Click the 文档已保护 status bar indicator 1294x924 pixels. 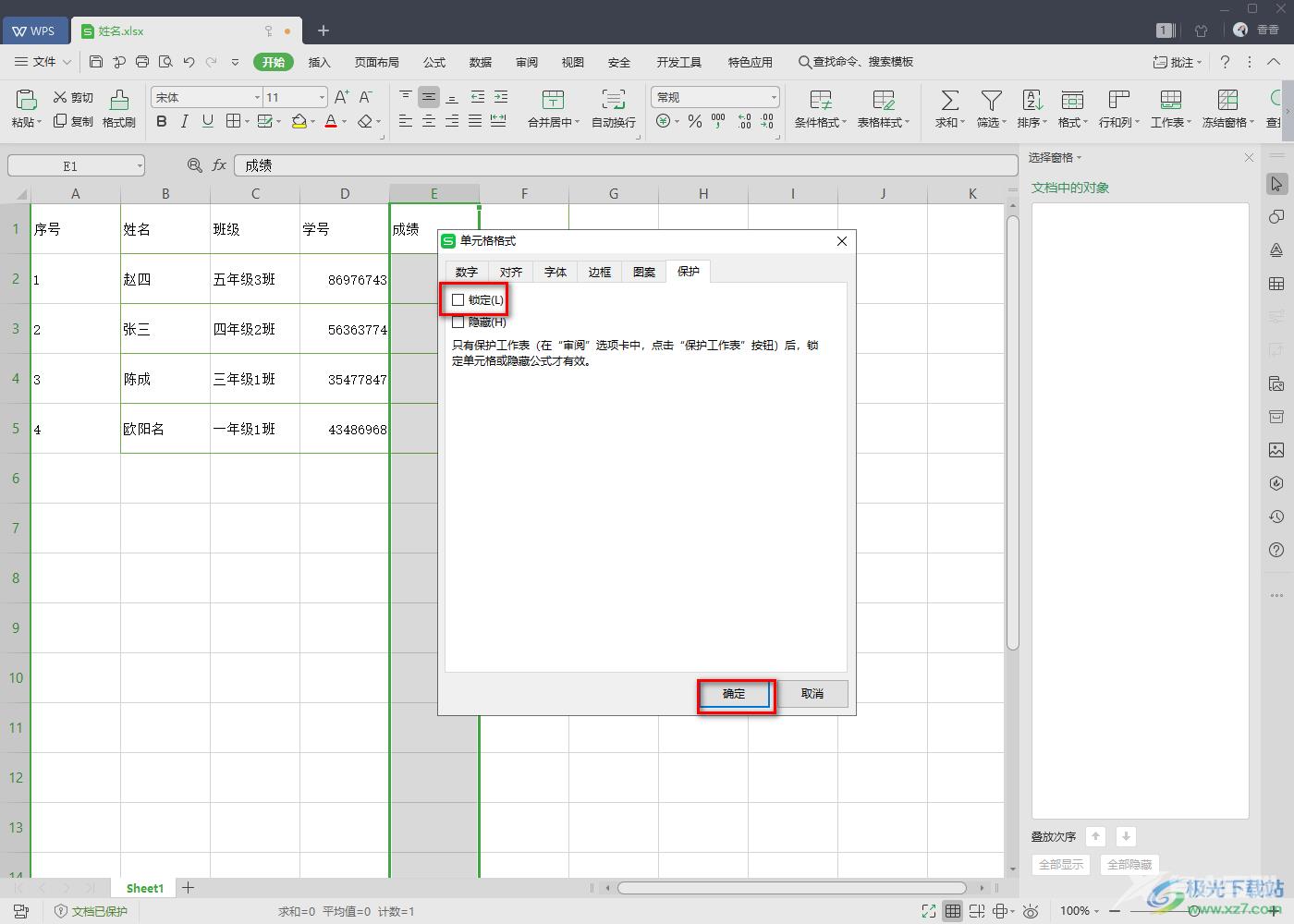point(91,911)
